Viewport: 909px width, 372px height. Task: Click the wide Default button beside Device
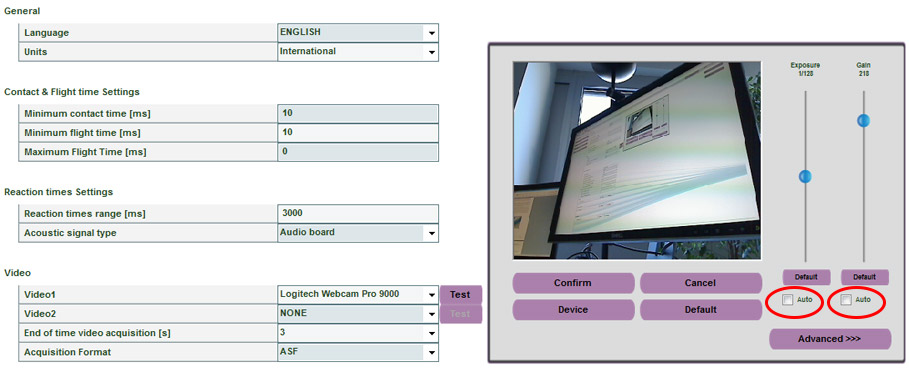(x=700, y=309)
